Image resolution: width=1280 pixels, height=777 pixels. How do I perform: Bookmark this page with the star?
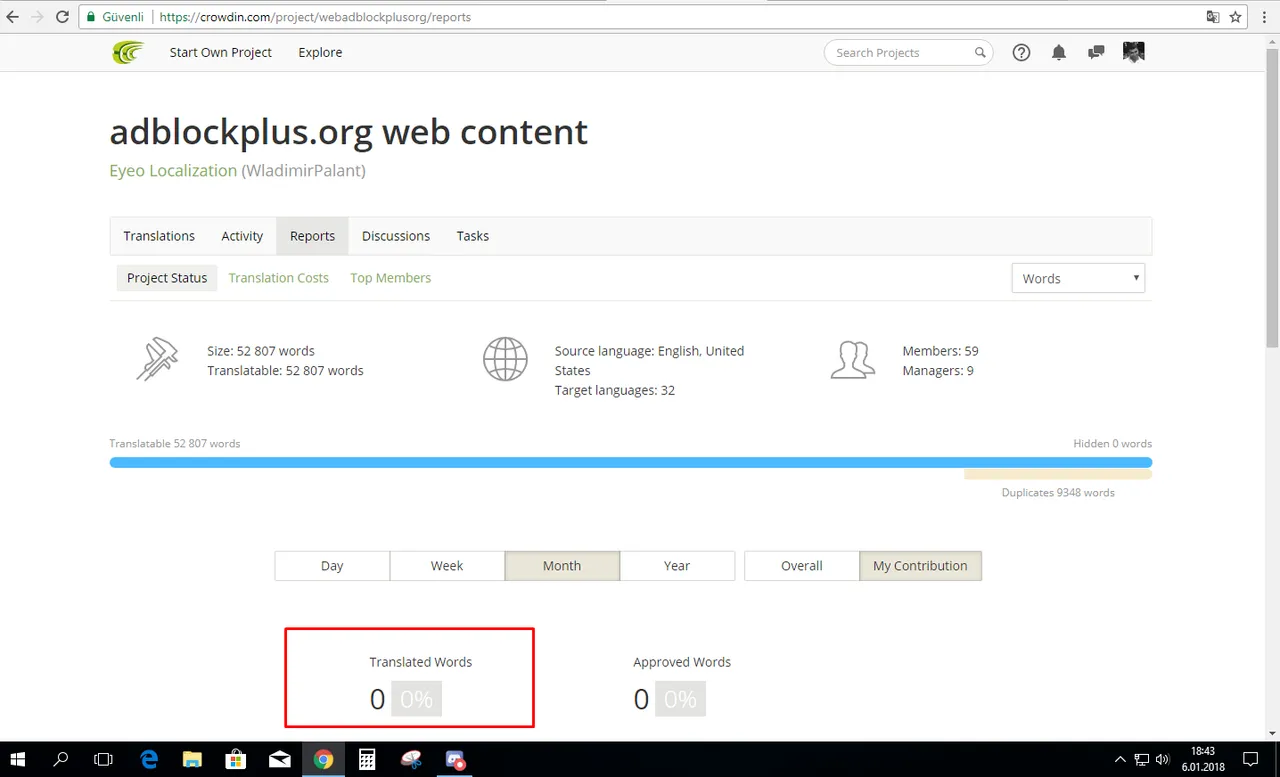1235,17
